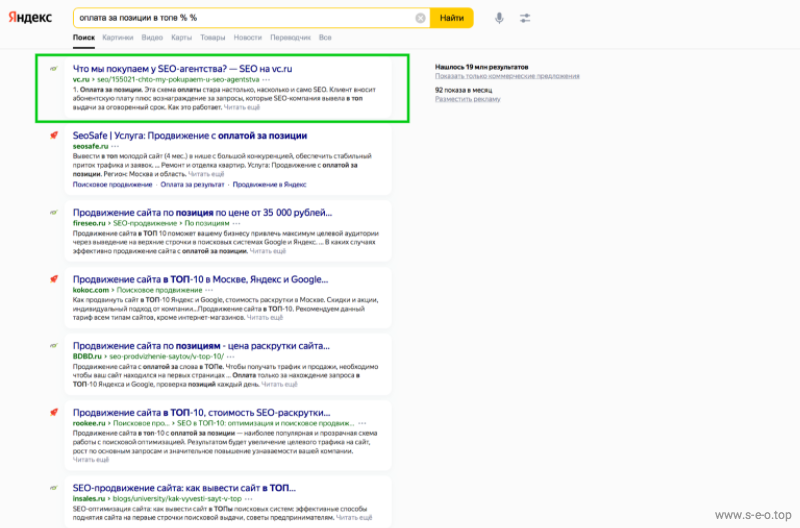Click the favicon beside BDBD.ru result
The width and height of the screenshot is (800, 528).
point(54,345)
